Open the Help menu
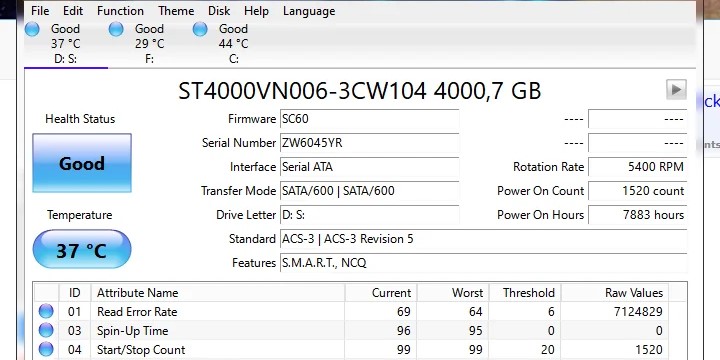The image size is (720, 360). [x=256, y=11]
